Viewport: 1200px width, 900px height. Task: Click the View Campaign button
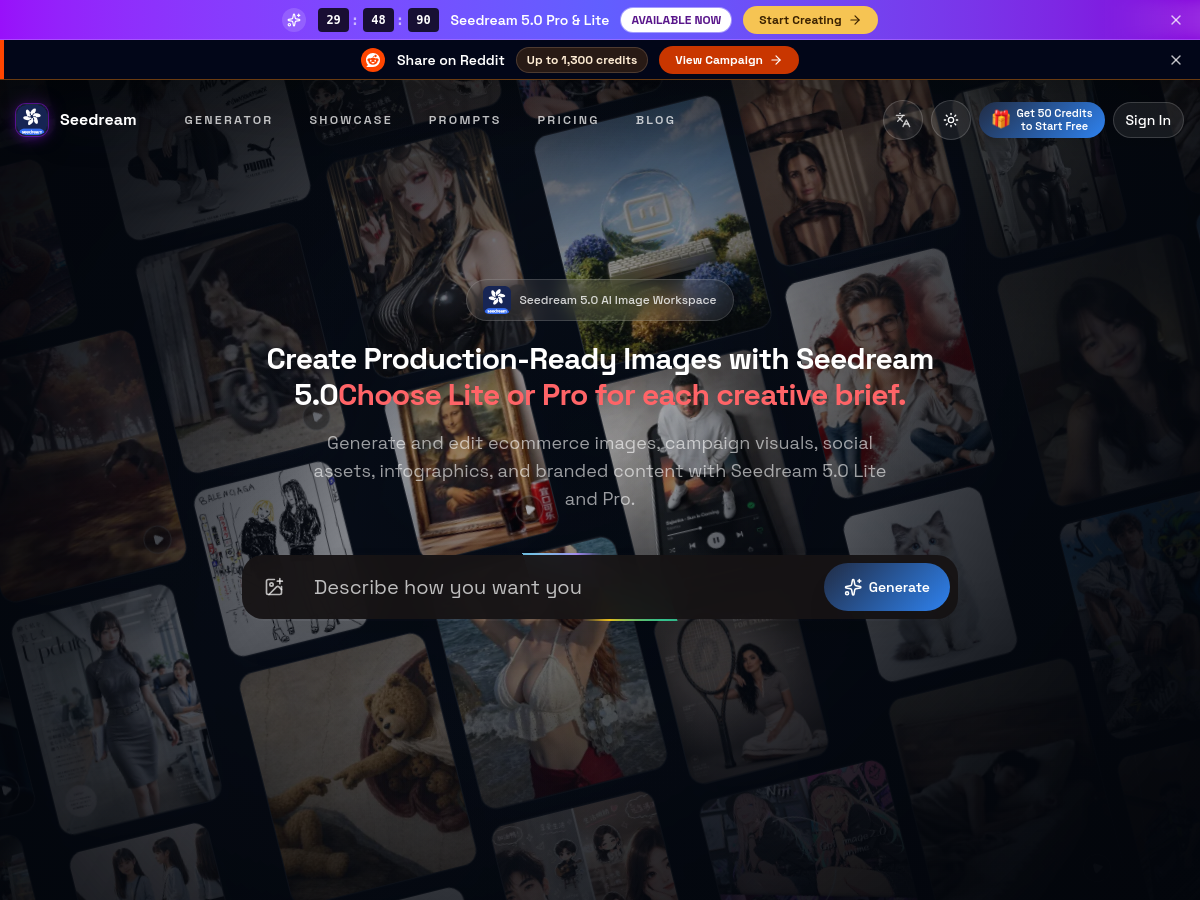[728, 60]
